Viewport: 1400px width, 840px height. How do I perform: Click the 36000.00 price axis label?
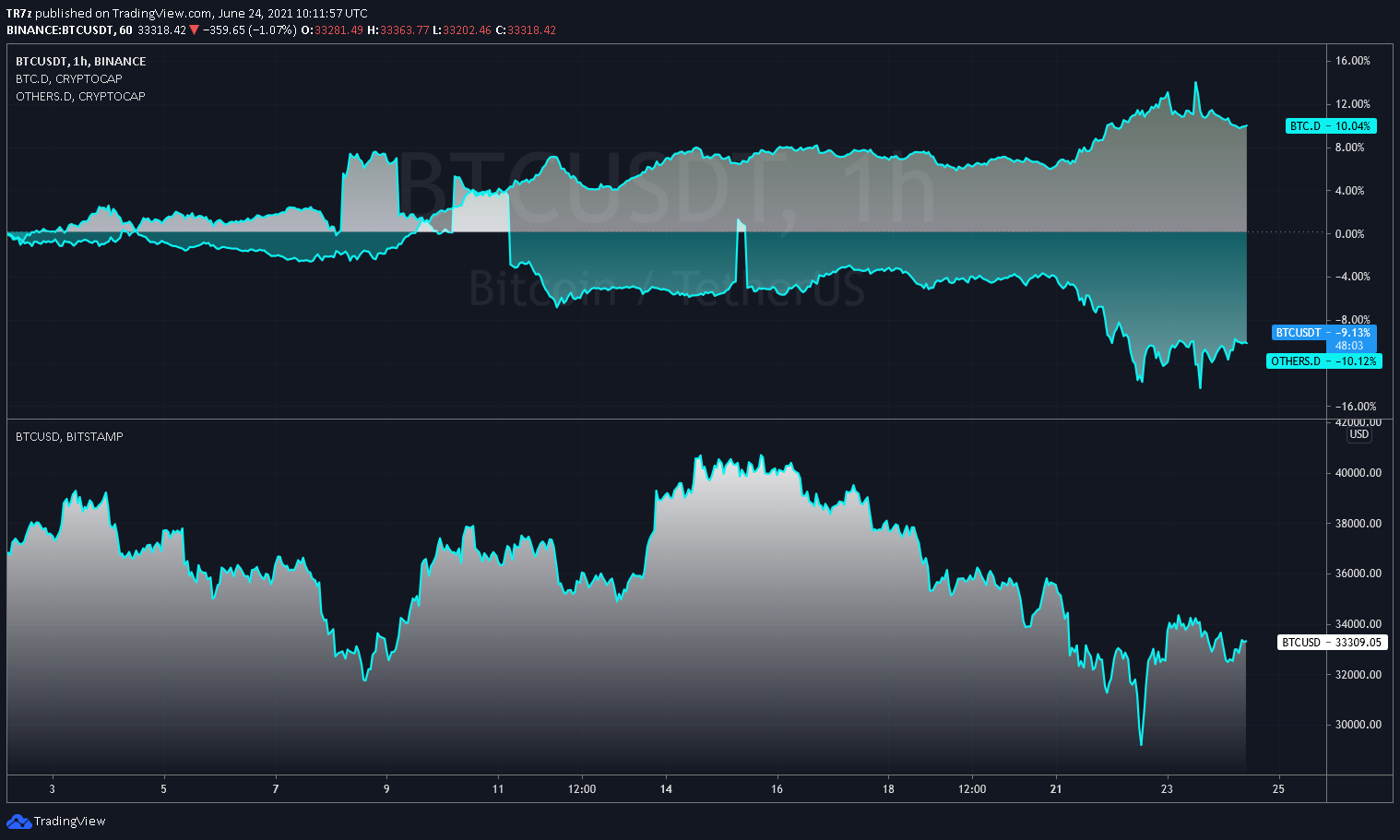(1358, 574)
